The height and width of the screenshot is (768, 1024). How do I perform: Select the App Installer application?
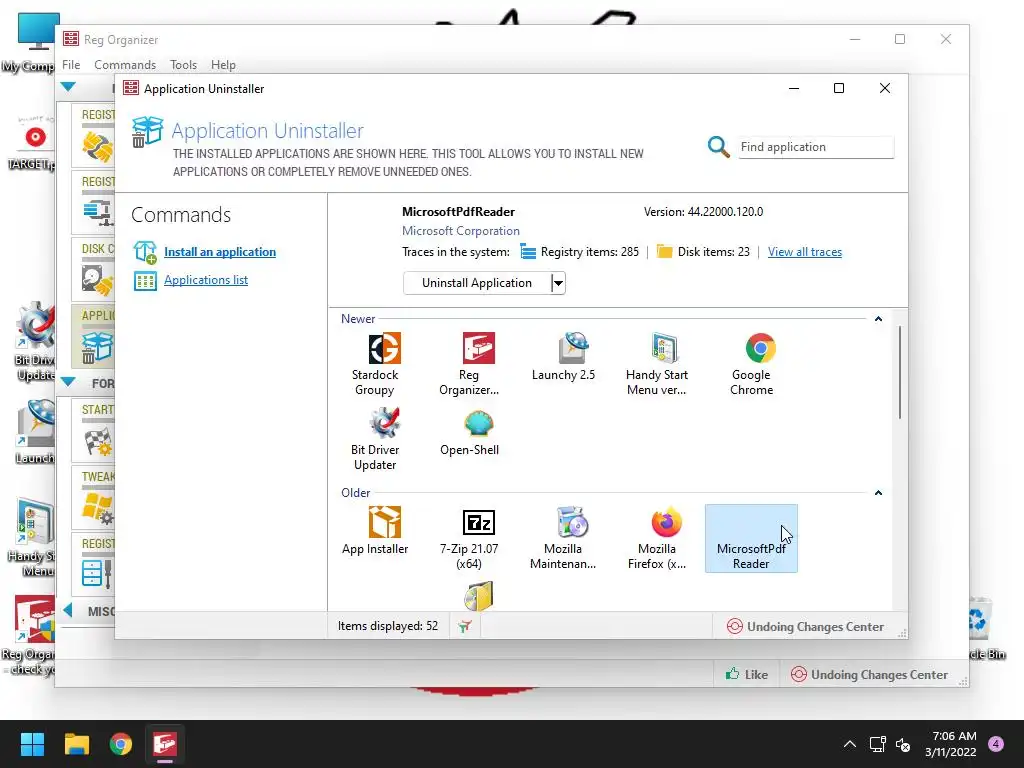click(x=375, y=532)
